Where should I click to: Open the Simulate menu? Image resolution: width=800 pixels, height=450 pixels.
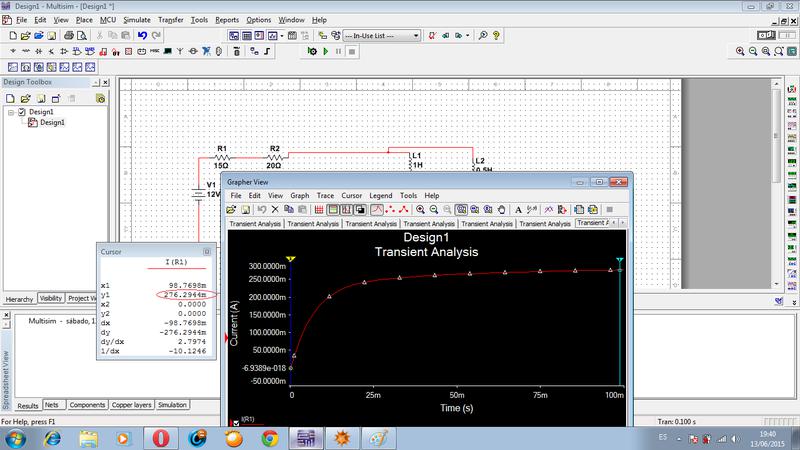[138, 19]
